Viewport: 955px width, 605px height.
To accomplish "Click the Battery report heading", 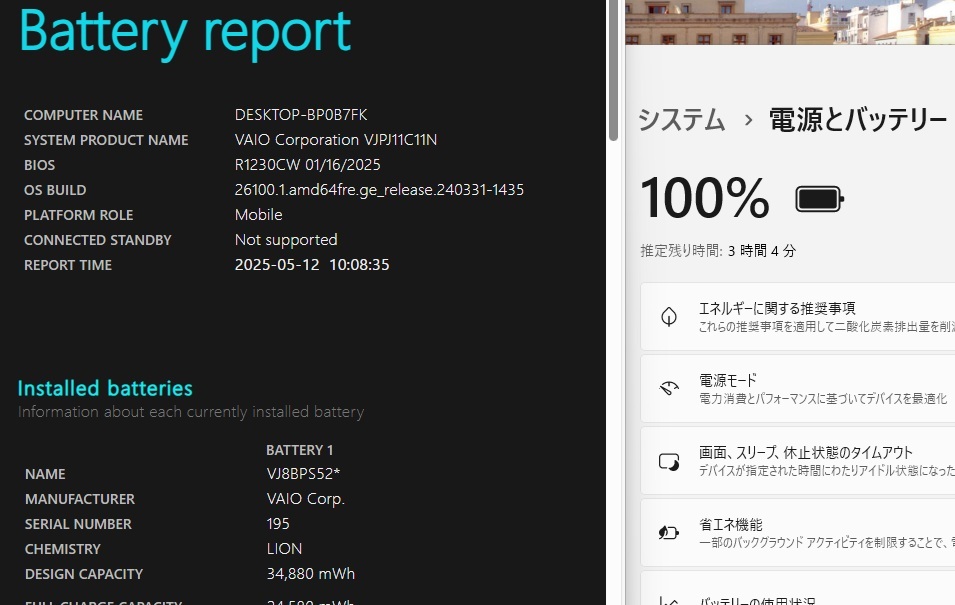I will click(x=185, y=32).
